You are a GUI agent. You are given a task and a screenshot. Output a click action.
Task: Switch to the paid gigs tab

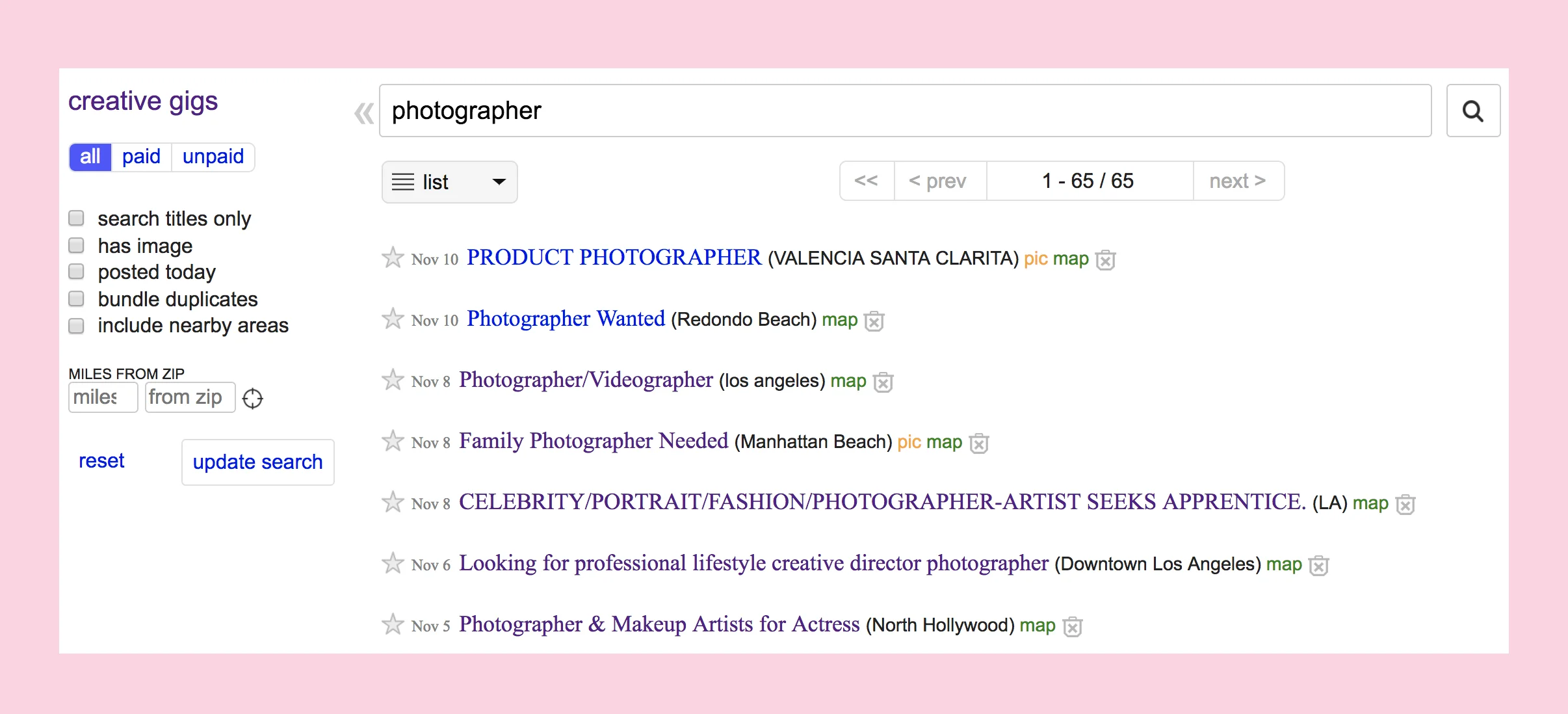141,157
